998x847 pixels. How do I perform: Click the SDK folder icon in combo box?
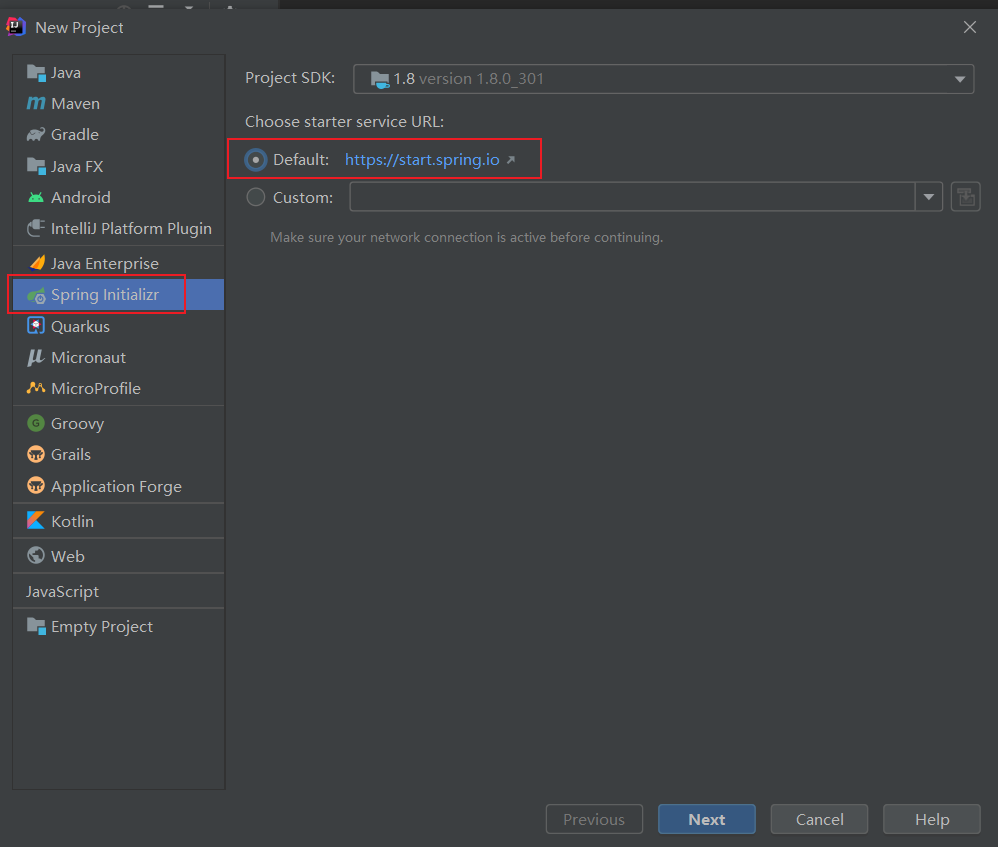[380, 80]
